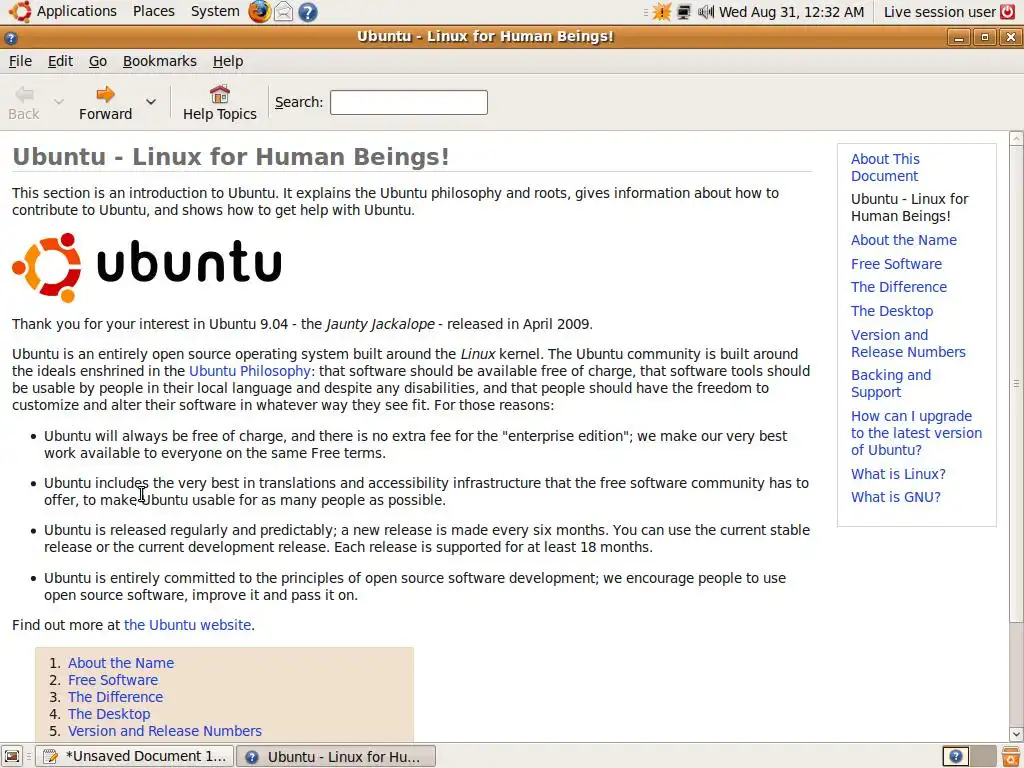The width and height of the screenshot is (1024, 768).
Task: Follow the Ubuntu Philosophy link
Action: click(249, 371)
